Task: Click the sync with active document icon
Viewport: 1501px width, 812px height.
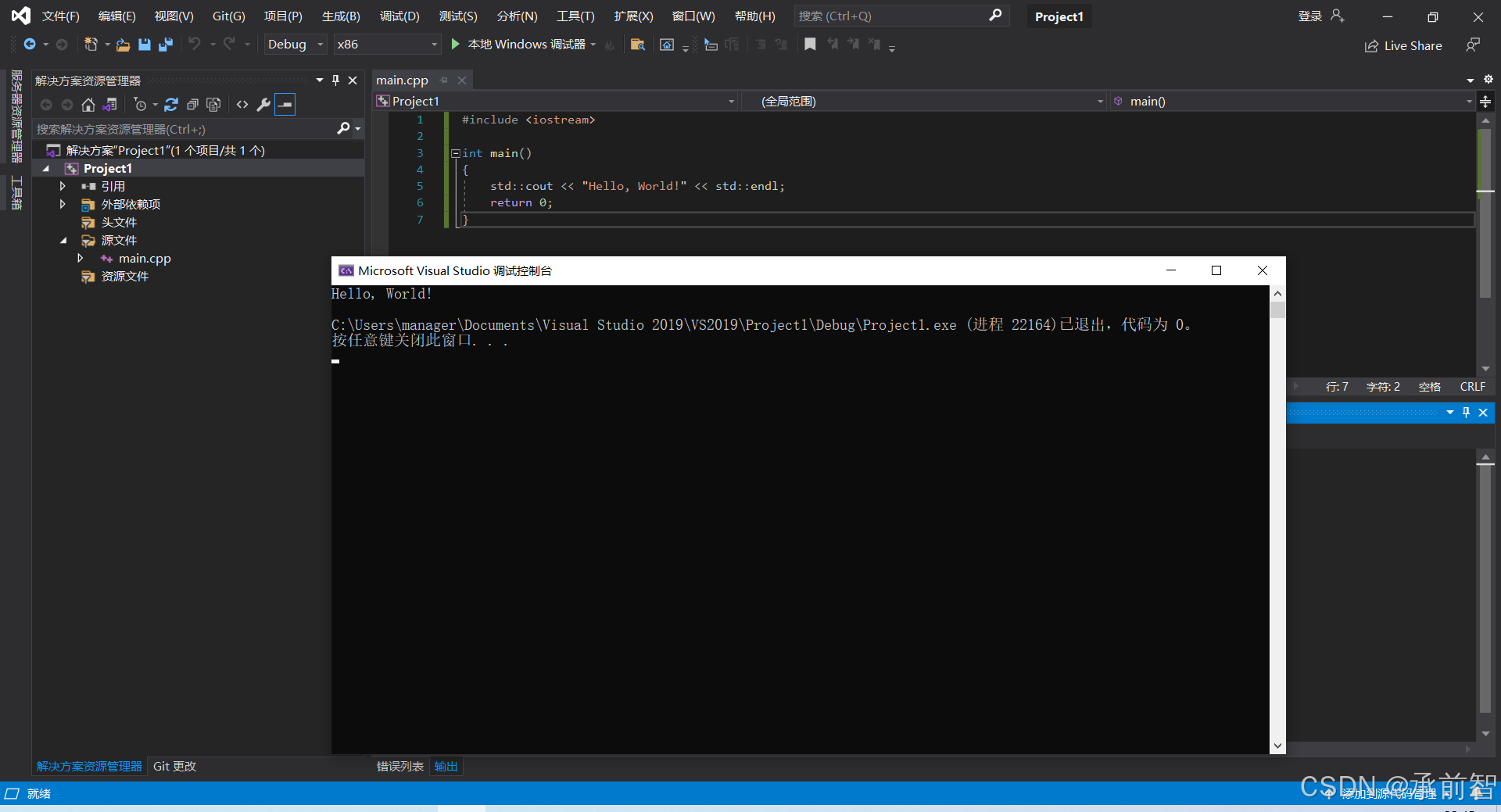Action: (171, 104)
